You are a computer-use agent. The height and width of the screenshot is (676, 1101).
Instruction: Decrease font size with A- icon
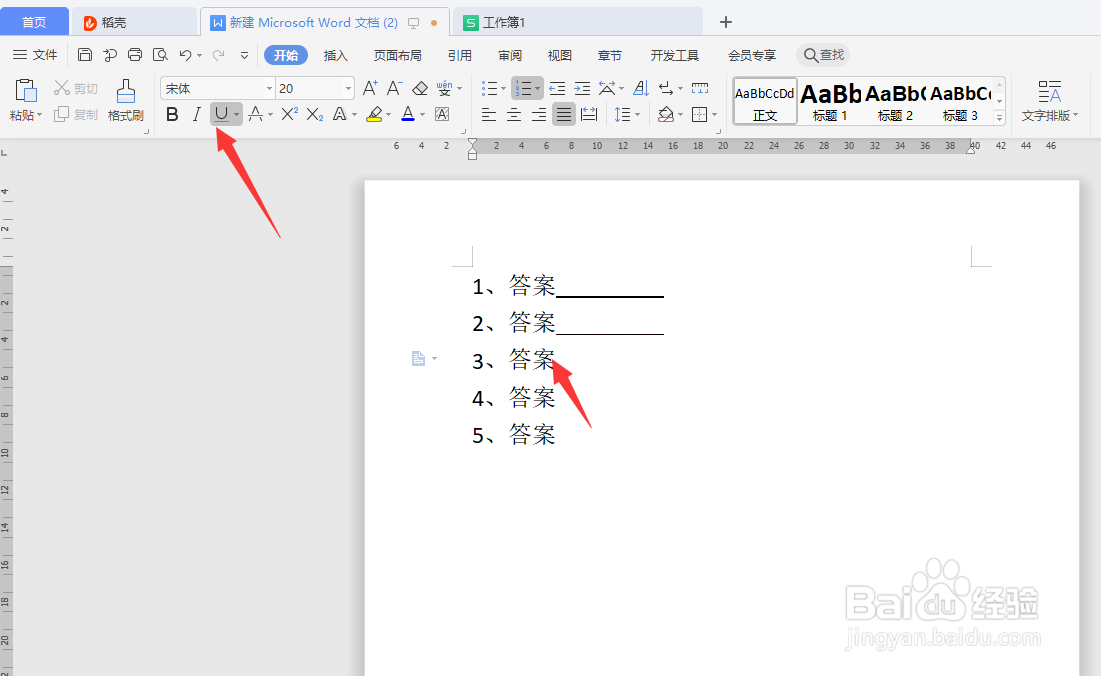click(x=395, y=88)
